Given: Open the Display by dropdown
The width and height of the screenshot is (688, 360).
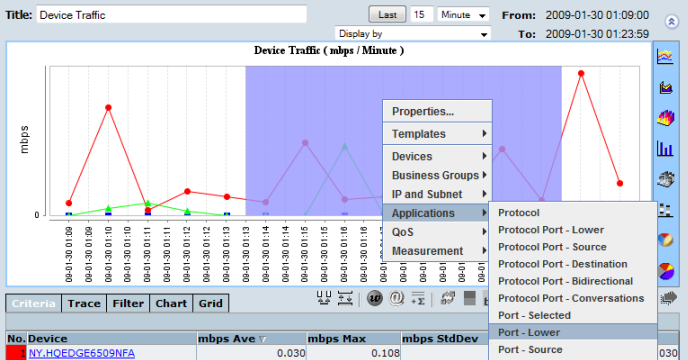Looking at the screenshot, I should tap(413, 34).
